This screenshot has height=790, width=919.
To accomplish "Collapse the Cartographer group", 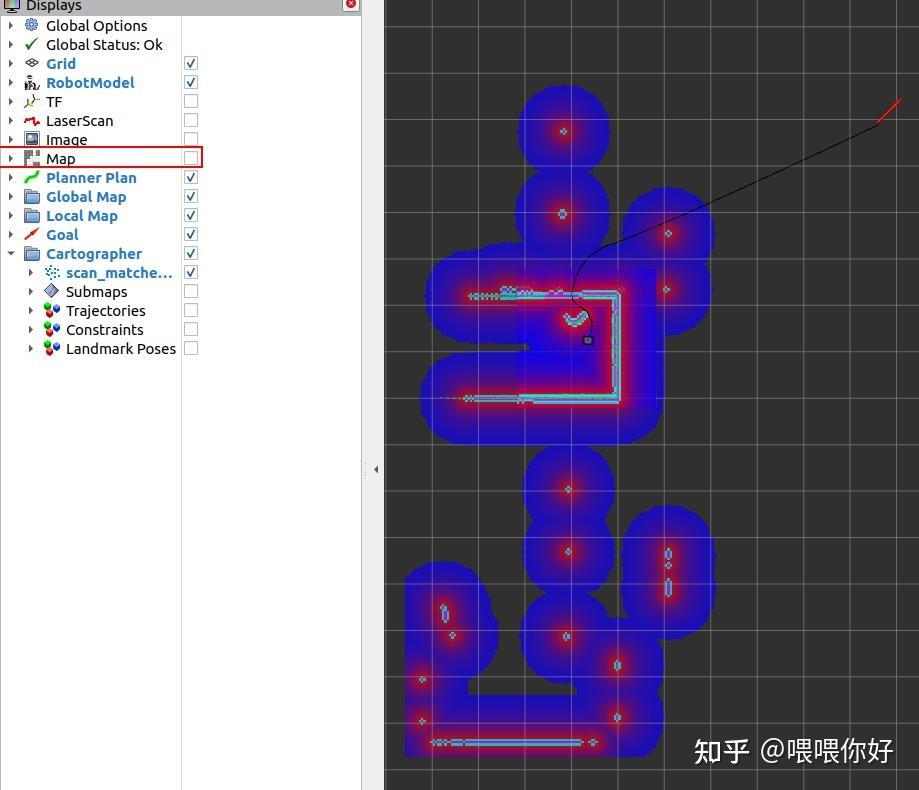I will [10, 253].
